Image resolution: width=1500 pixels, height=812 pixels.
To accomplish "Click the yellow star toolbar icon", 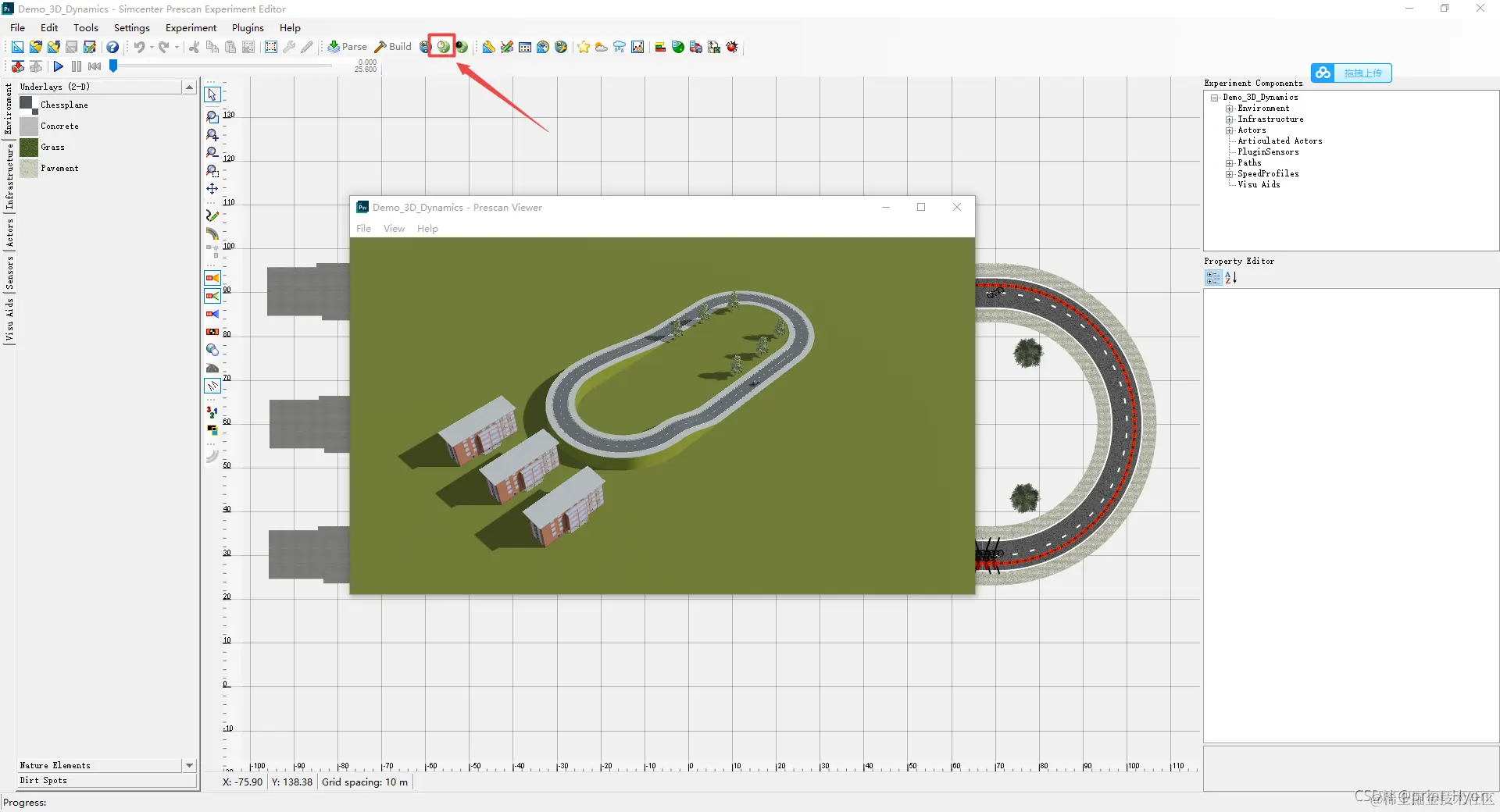I will [x=583, y=47].
